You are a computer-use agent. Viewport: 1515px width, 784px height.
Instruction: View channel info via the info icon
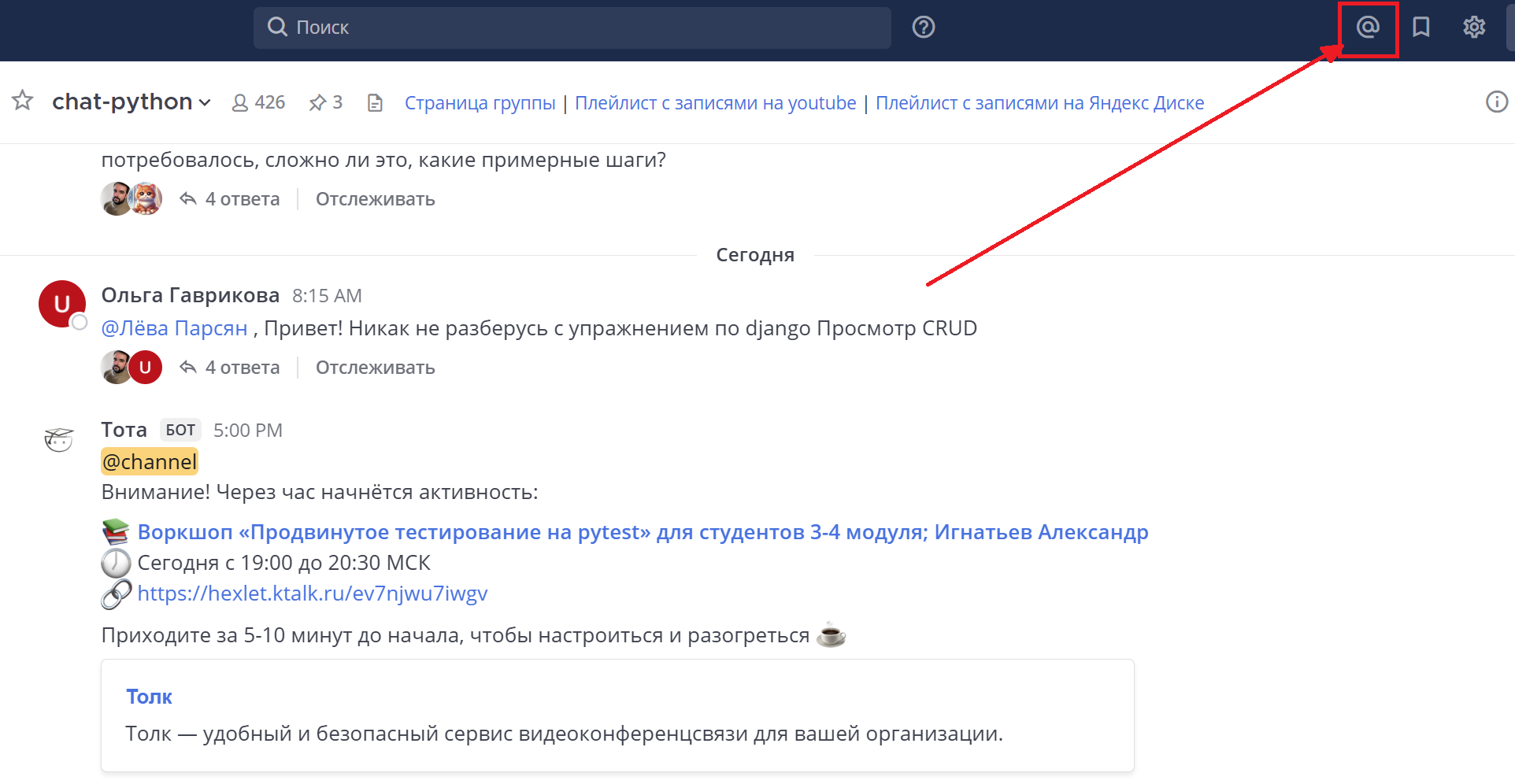1496,102
